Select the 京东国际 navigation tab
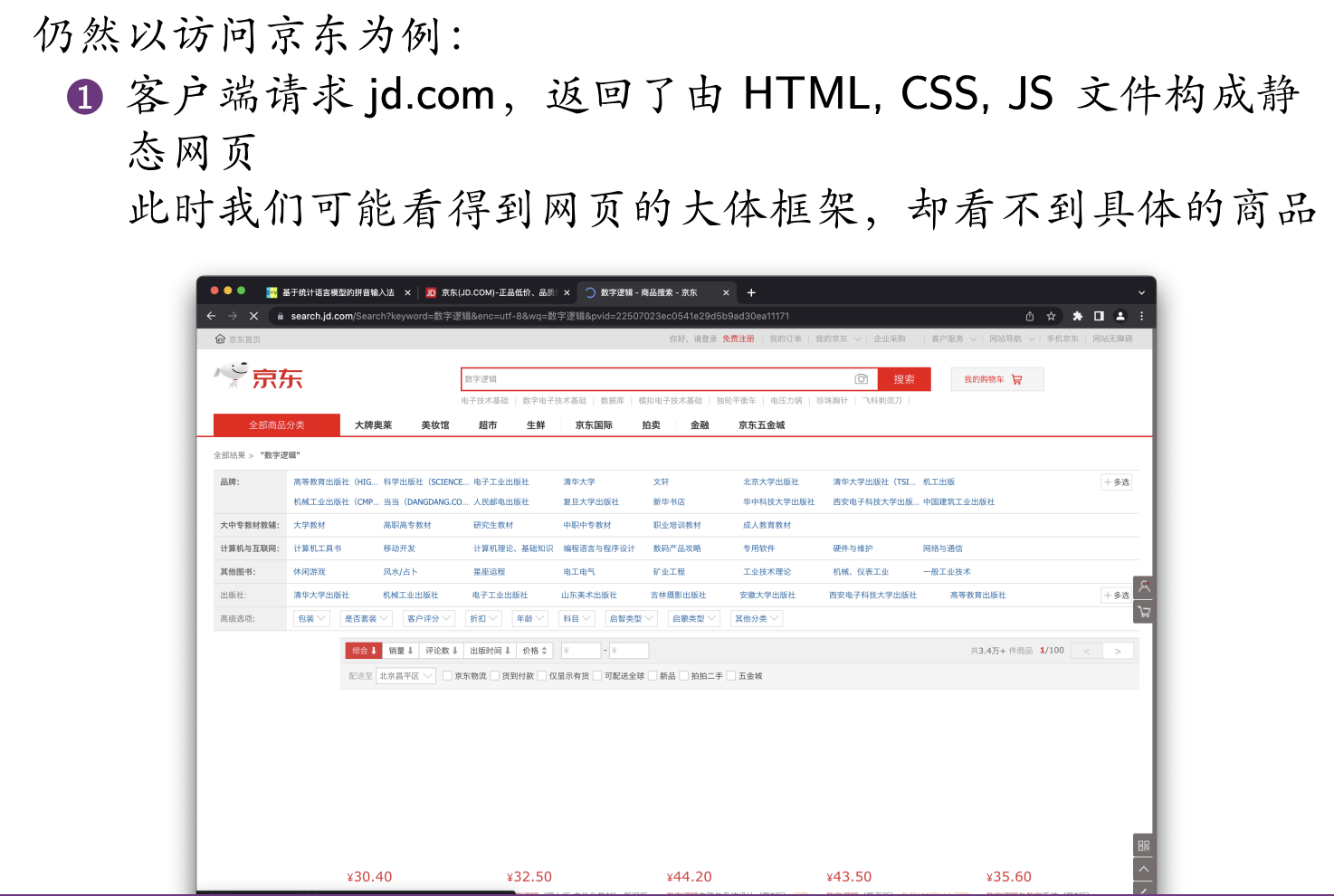The width and height of the screenshot is (1334, 896). point(593,424)
